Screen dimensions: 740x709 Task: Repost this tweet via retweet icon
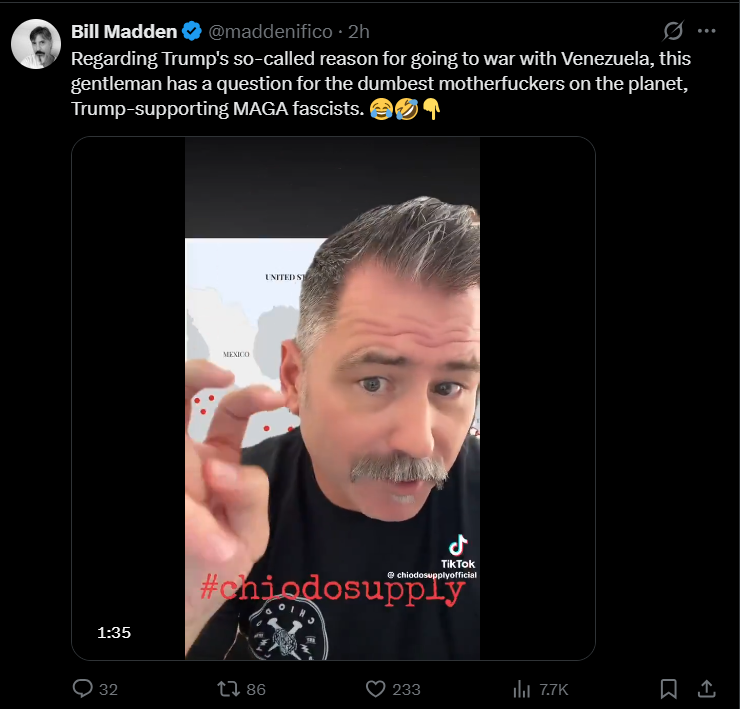(227, 689)
